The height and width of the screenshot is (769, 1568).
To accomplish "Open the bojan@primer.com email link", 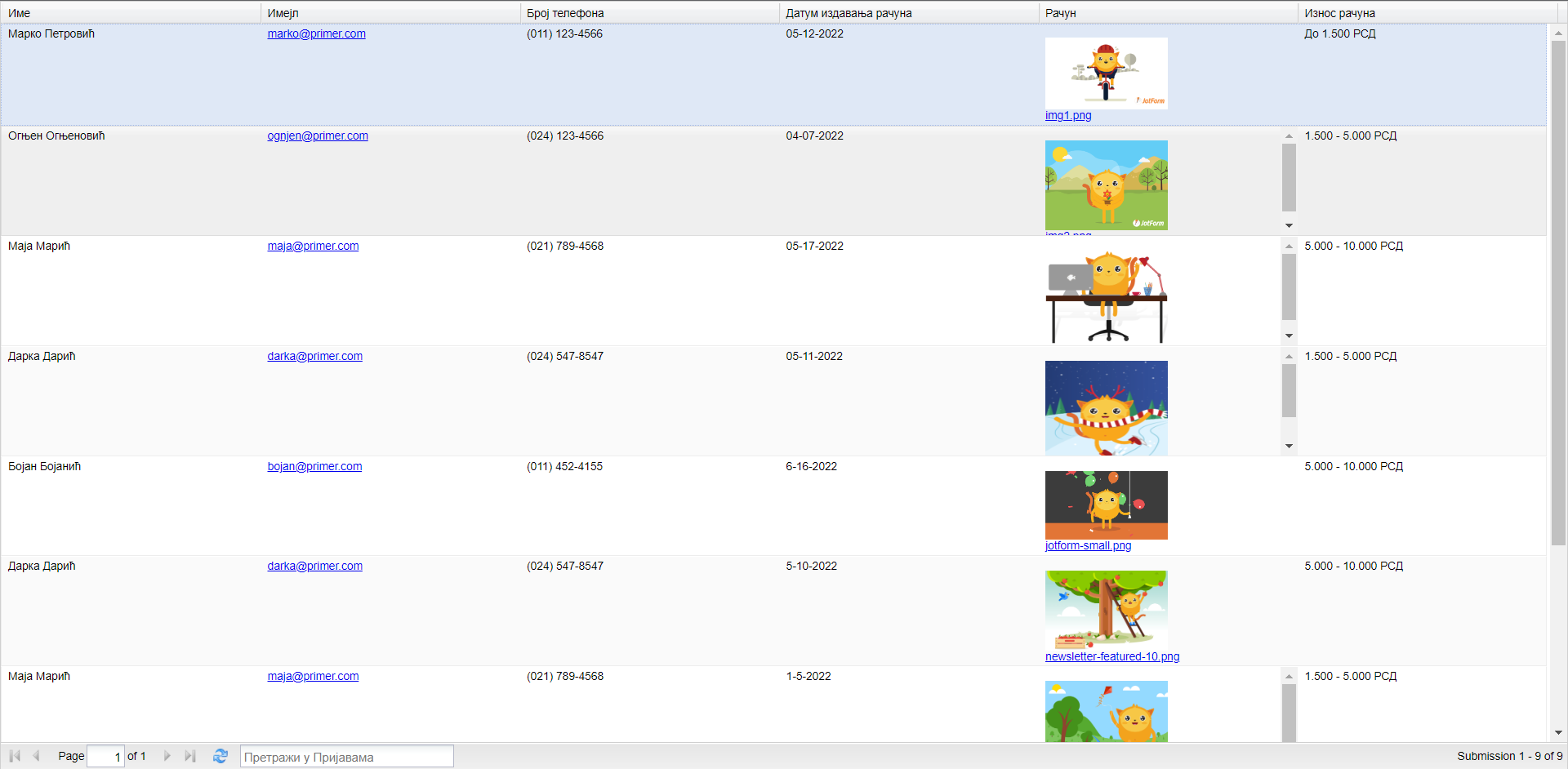I will coord(314,466).
